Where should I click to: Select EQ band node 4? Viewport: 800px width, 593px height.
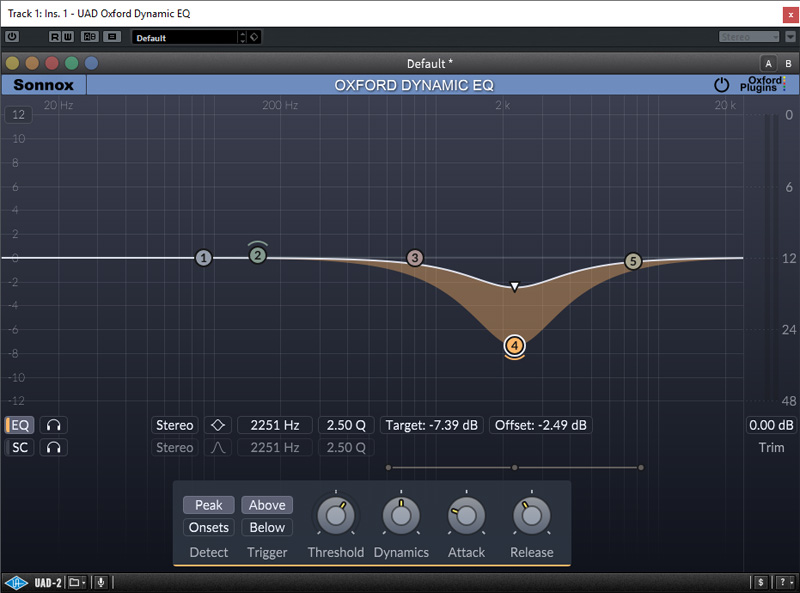(x=514, y=346)
